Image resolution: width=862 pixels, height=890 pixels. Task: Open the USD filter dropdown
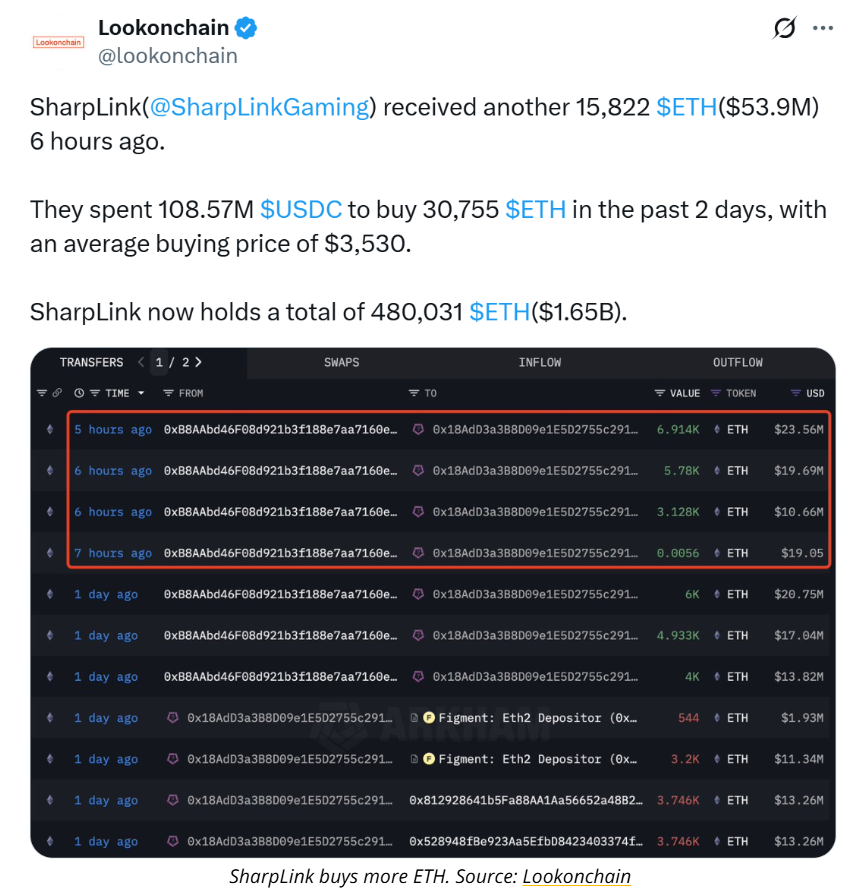[x=795, y=393]
